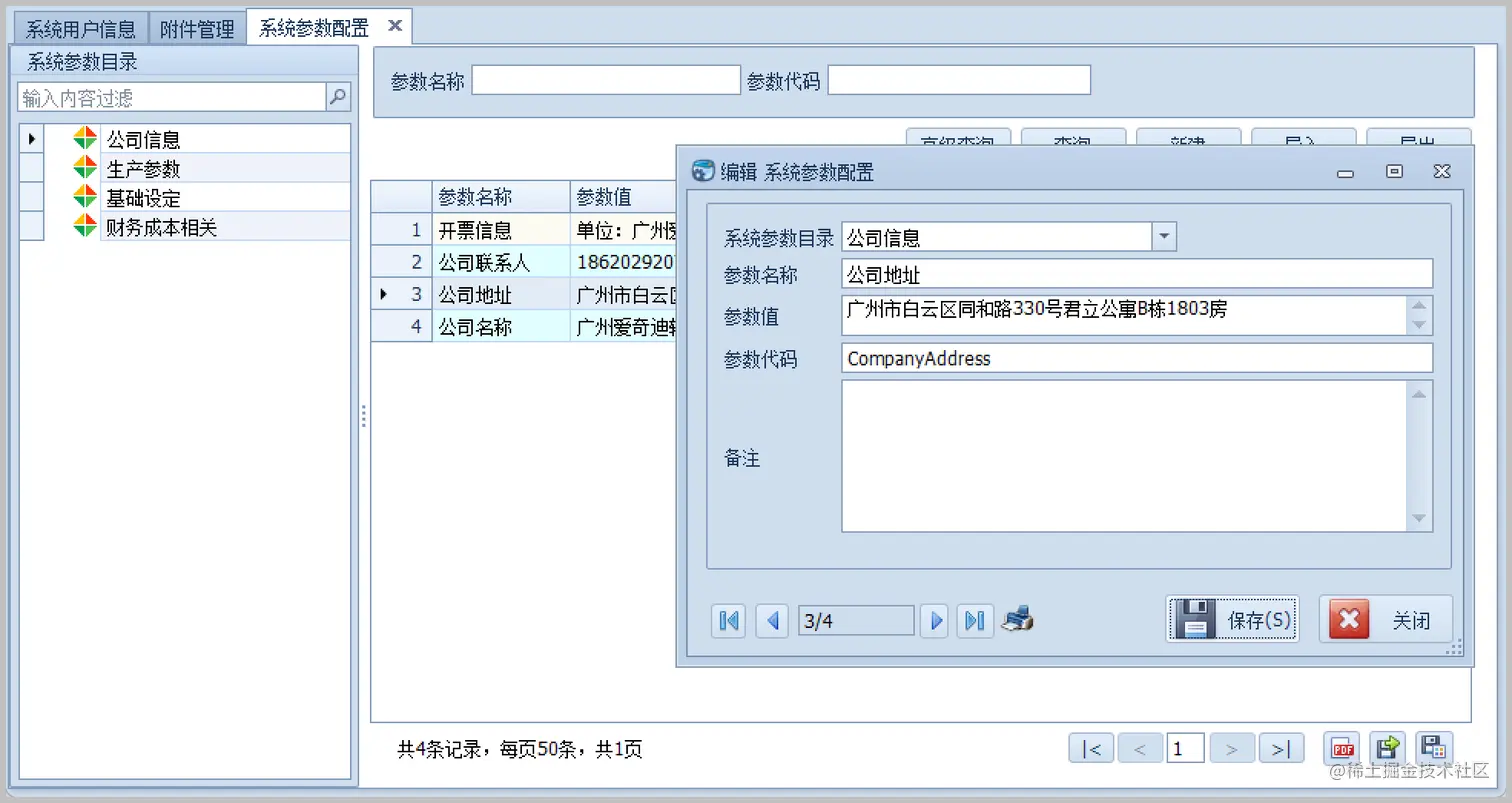Screen dimensions: 1512x803
Task: Select the 开票信息 grid row
Action: pyautogui.click(x=524, y=230)
